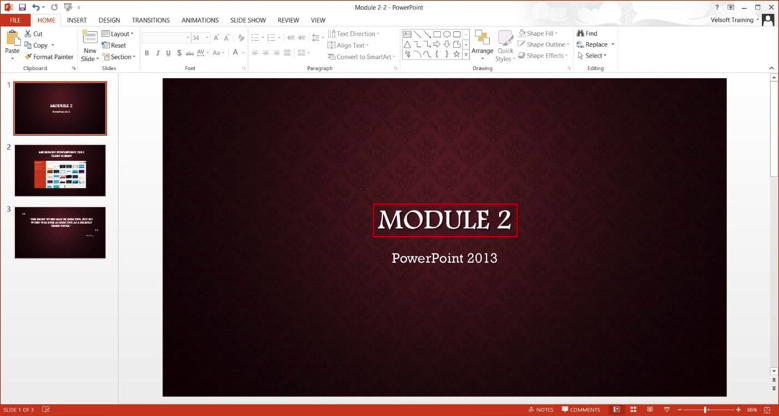
Task: Toggle Reading View in status bar
Action: (650, 410)
